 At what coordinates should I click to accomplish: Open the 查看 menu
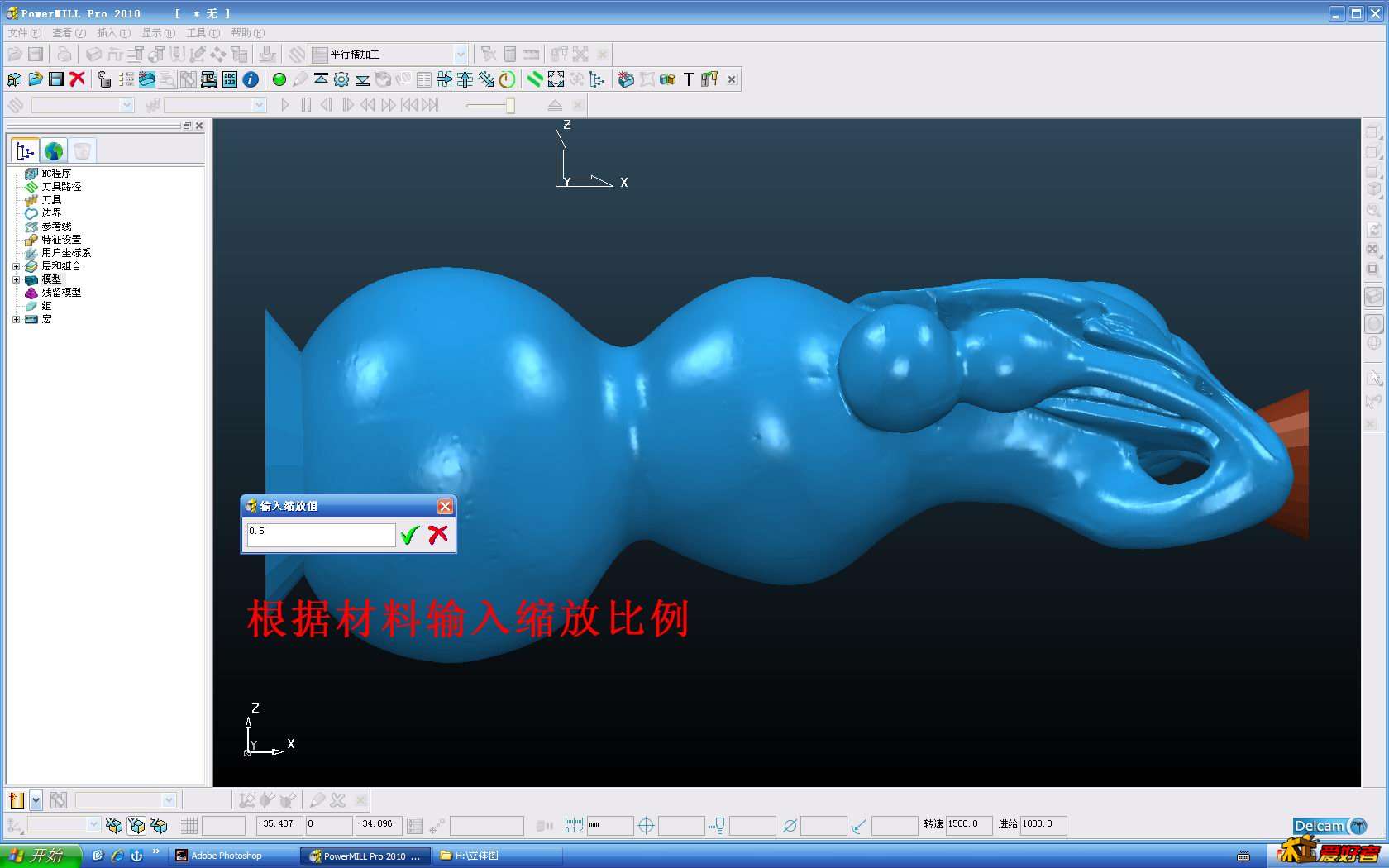tap(69, 33)
